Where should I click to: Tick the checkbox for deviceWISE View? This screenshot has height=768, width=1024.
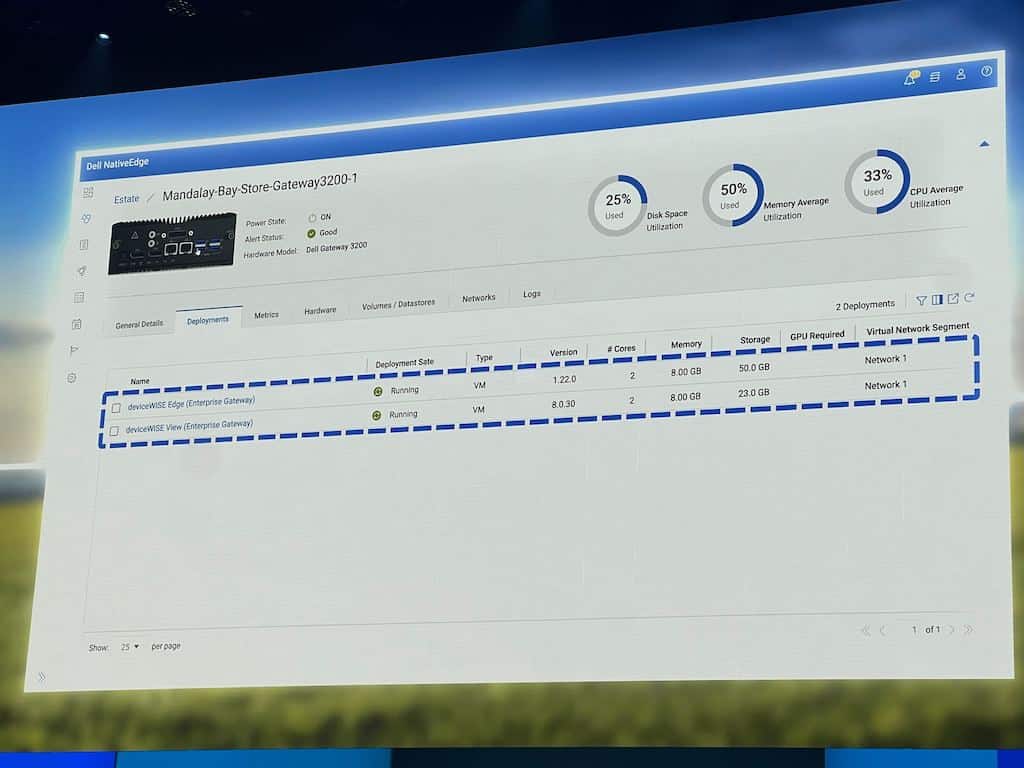coord(114,431)
